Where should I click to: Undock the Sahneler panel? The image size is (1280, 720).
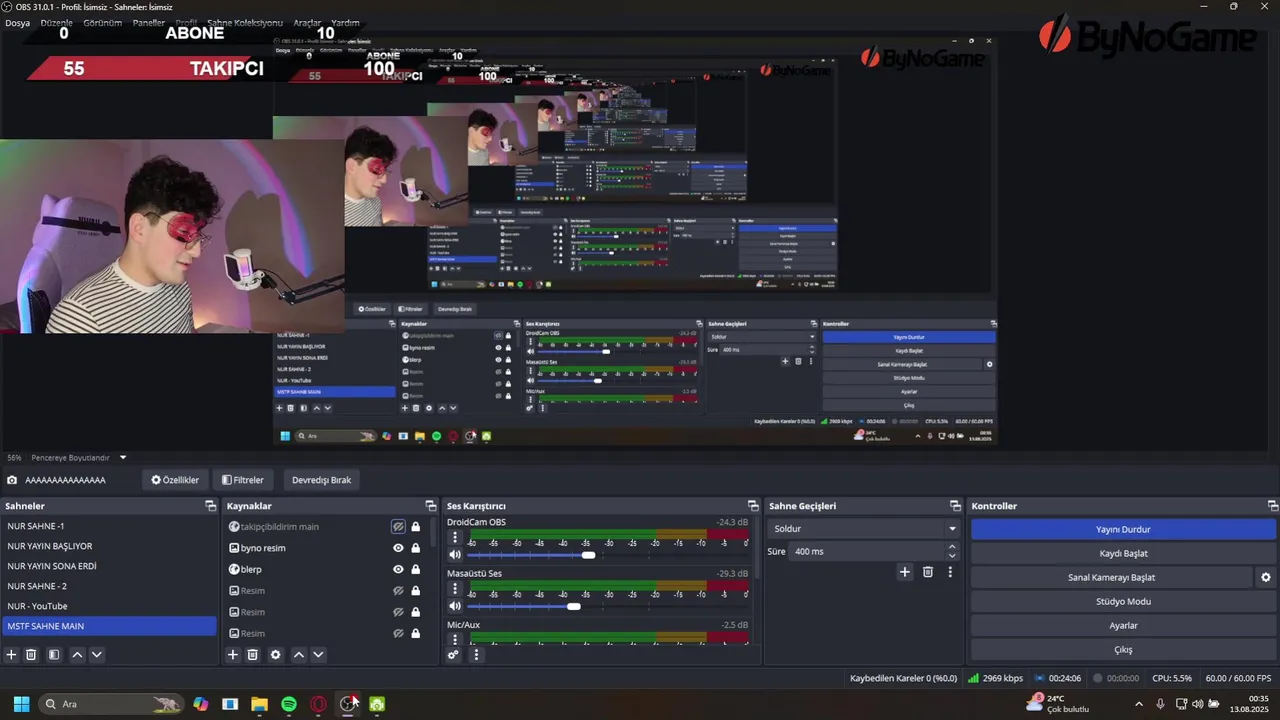pyautogui.click(x=210, y=506)
